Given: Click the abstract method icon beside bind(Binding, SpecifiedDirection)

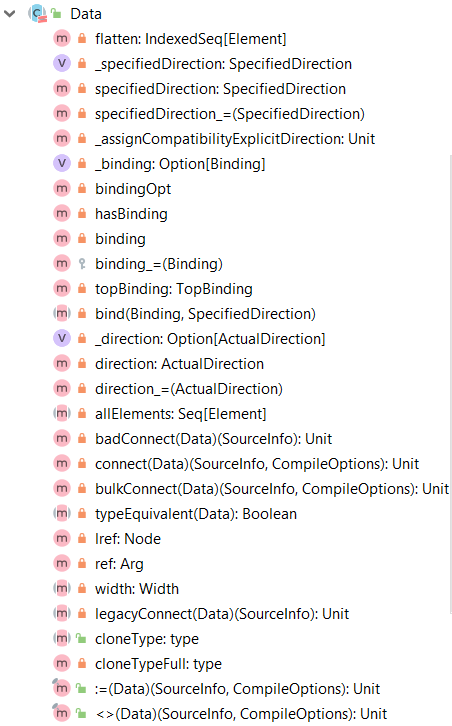Looking at the screenshot, I should (x=62, y=313).
